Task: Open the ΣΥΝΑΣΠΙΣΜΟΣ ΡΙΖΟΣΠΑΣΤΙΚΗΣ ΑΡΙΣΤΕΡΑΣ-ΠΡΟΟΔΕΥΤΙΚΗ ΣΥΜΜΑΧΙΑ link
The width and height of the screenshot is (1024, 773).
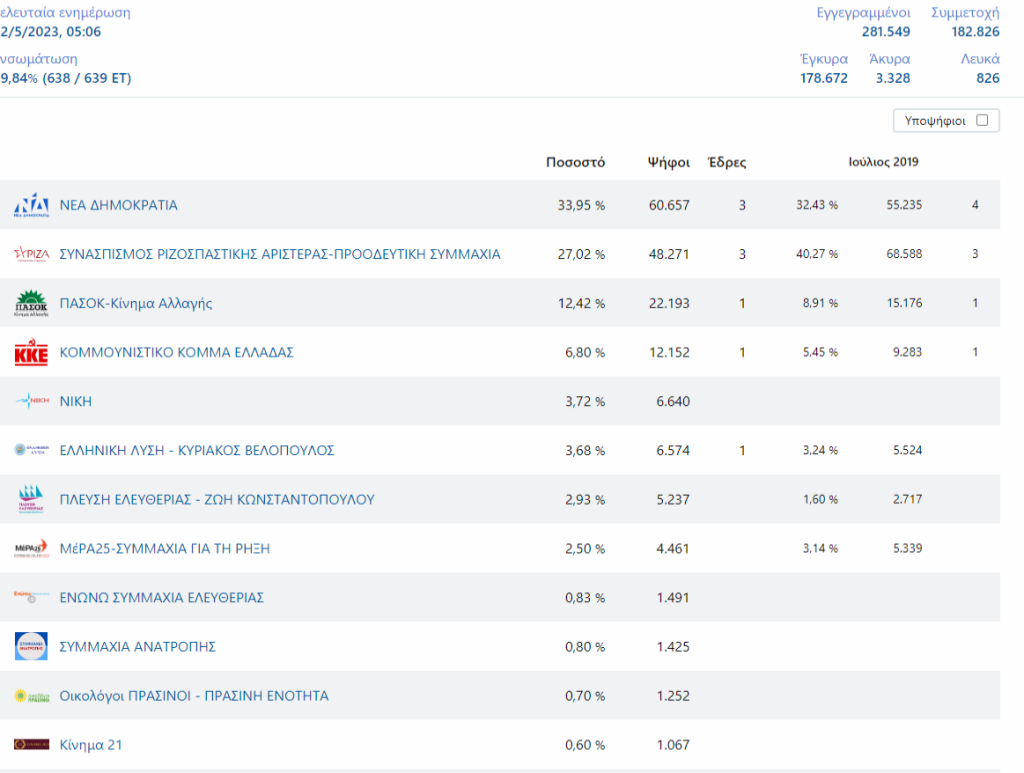Action: point(280,254)
